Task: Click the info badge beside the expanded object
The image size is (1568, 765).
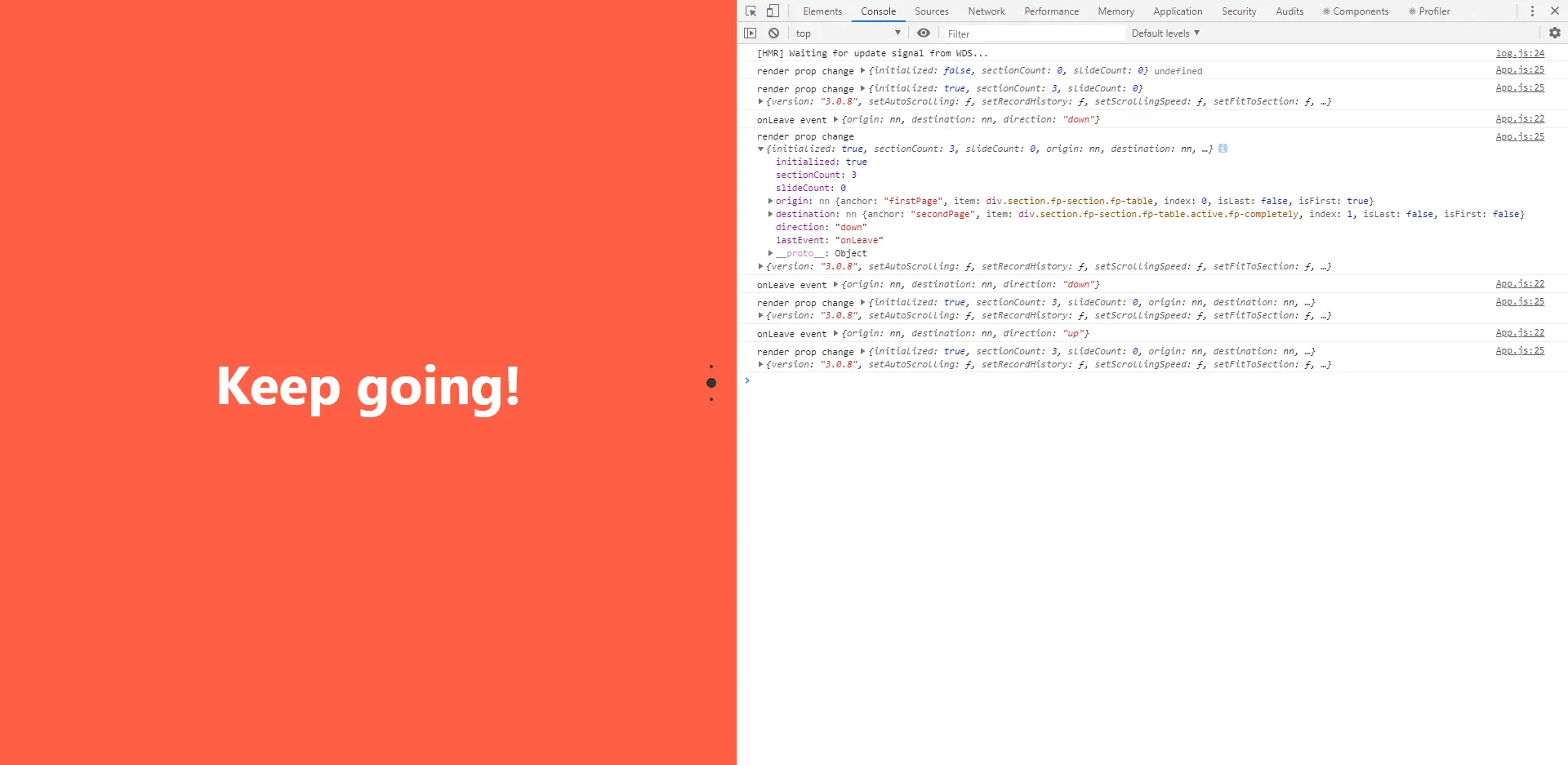Action: coord(1223,149)
